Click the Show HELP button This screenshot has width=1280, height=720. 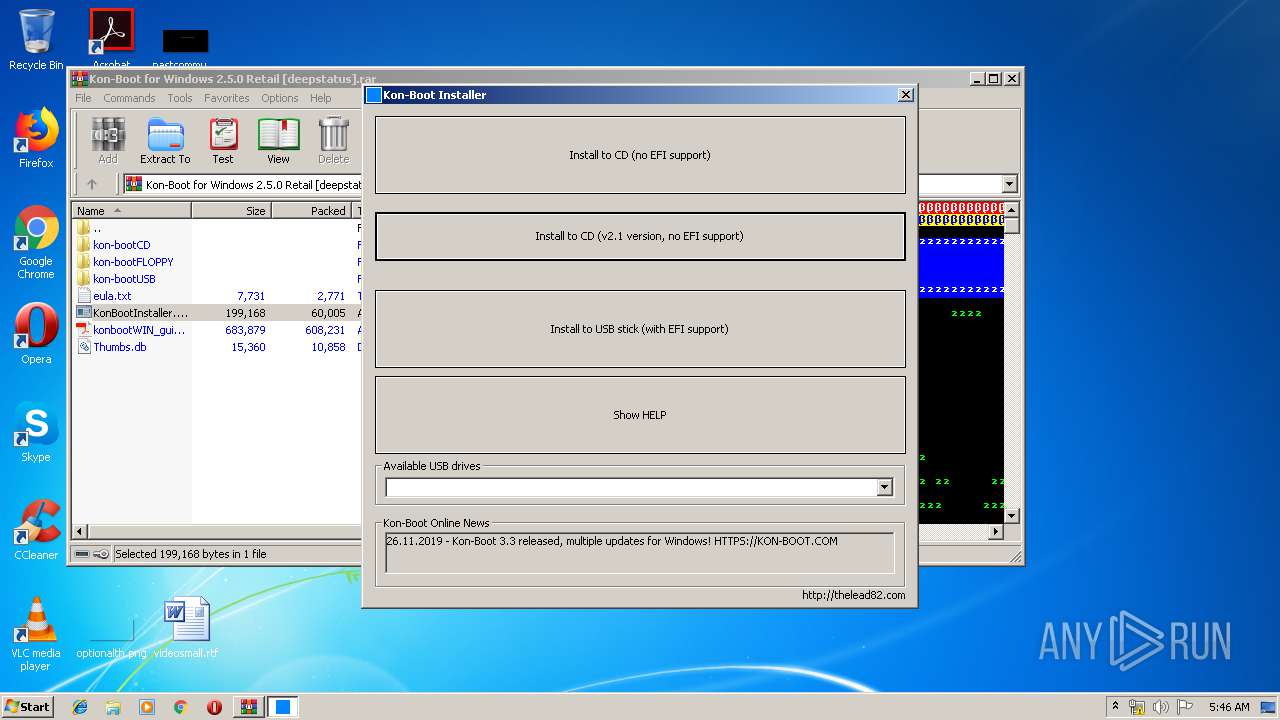tap(640, 415)
